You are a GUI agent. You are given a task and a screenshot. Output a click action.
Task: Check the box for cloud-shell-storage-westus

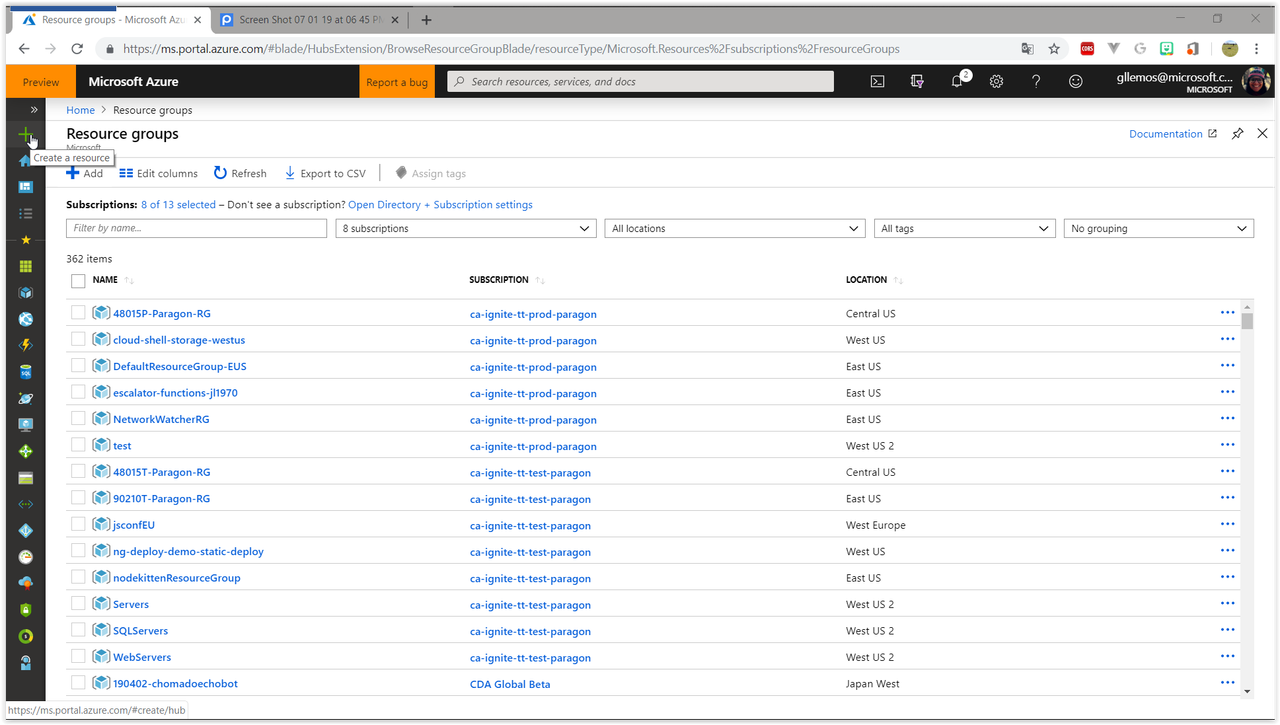click(78, 340)
